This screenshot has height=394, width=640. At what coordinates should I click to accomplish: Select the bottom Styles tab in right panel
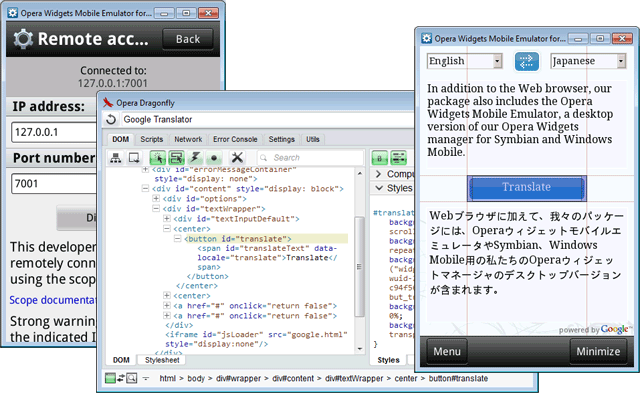point(388,360)
